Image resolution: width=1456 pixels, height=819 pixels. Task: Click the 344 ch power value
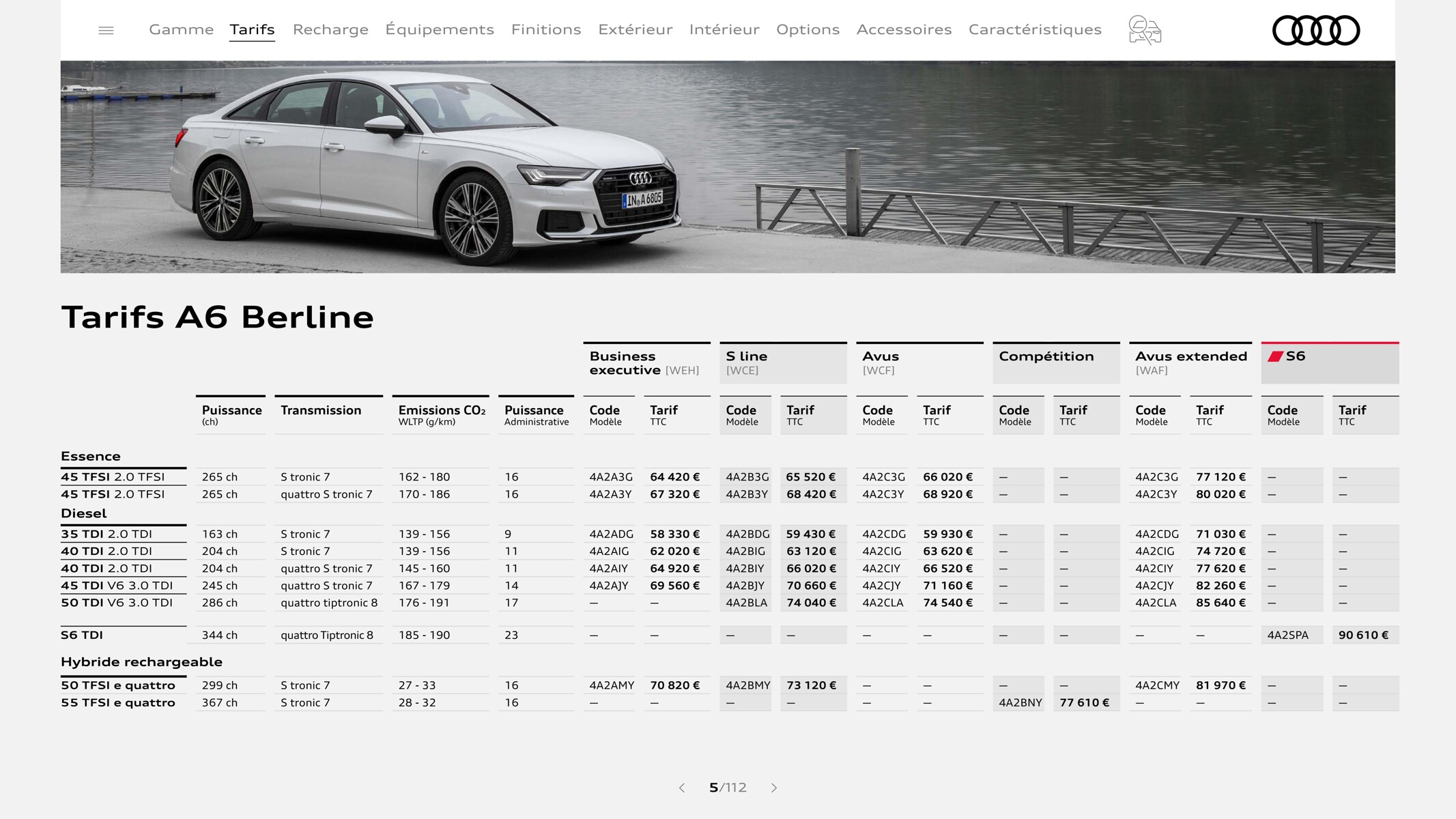point(220,635)
